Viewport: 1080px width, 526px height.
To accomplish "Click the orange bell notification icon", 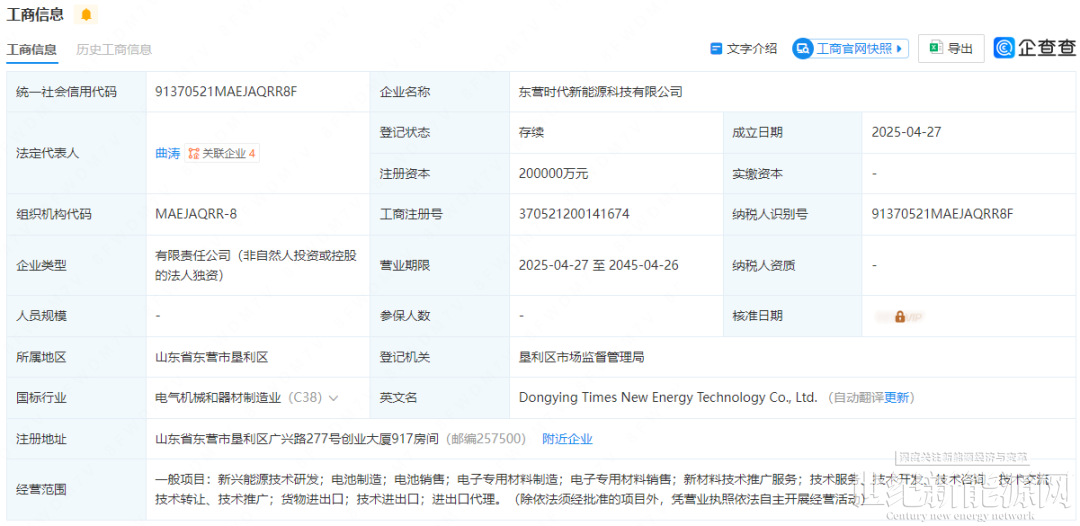I will 86,14.
